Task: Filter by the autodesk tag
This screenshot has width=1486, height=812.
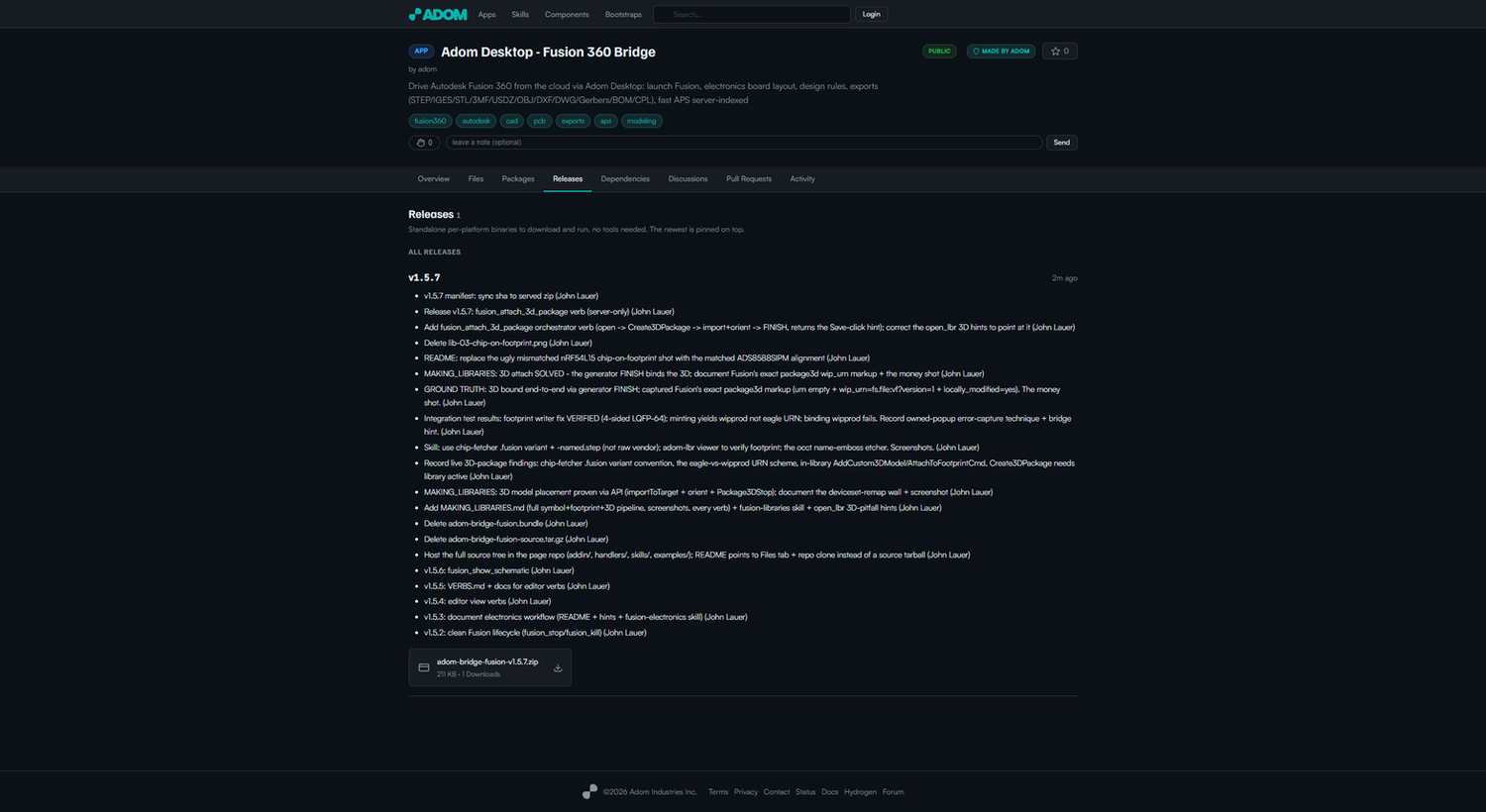Action: pyautogui.click(x=476, y=121)
